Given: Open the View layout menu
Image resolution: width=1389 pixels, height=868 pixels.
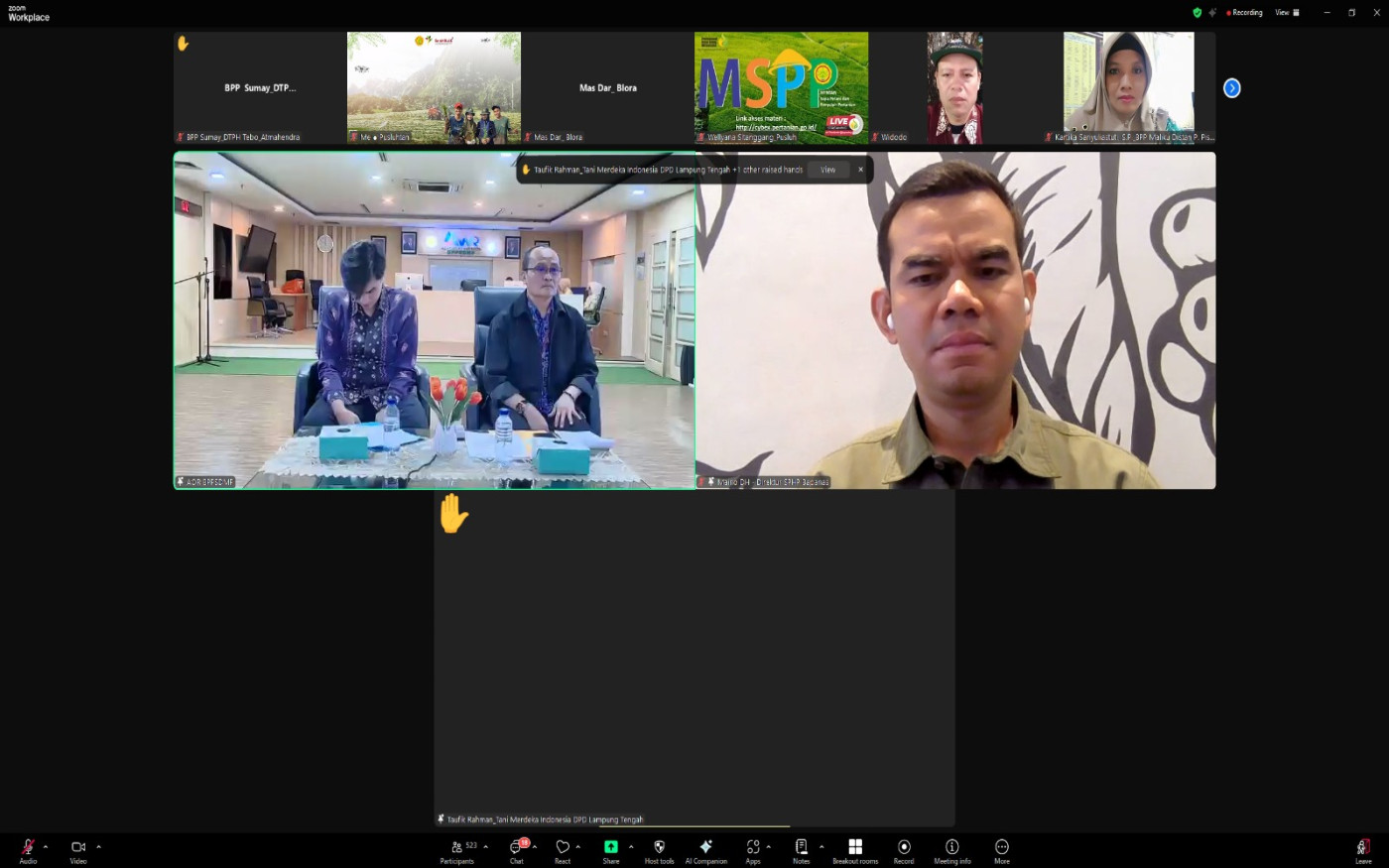Looking at the screenshot, I should tap(1287, 13).
